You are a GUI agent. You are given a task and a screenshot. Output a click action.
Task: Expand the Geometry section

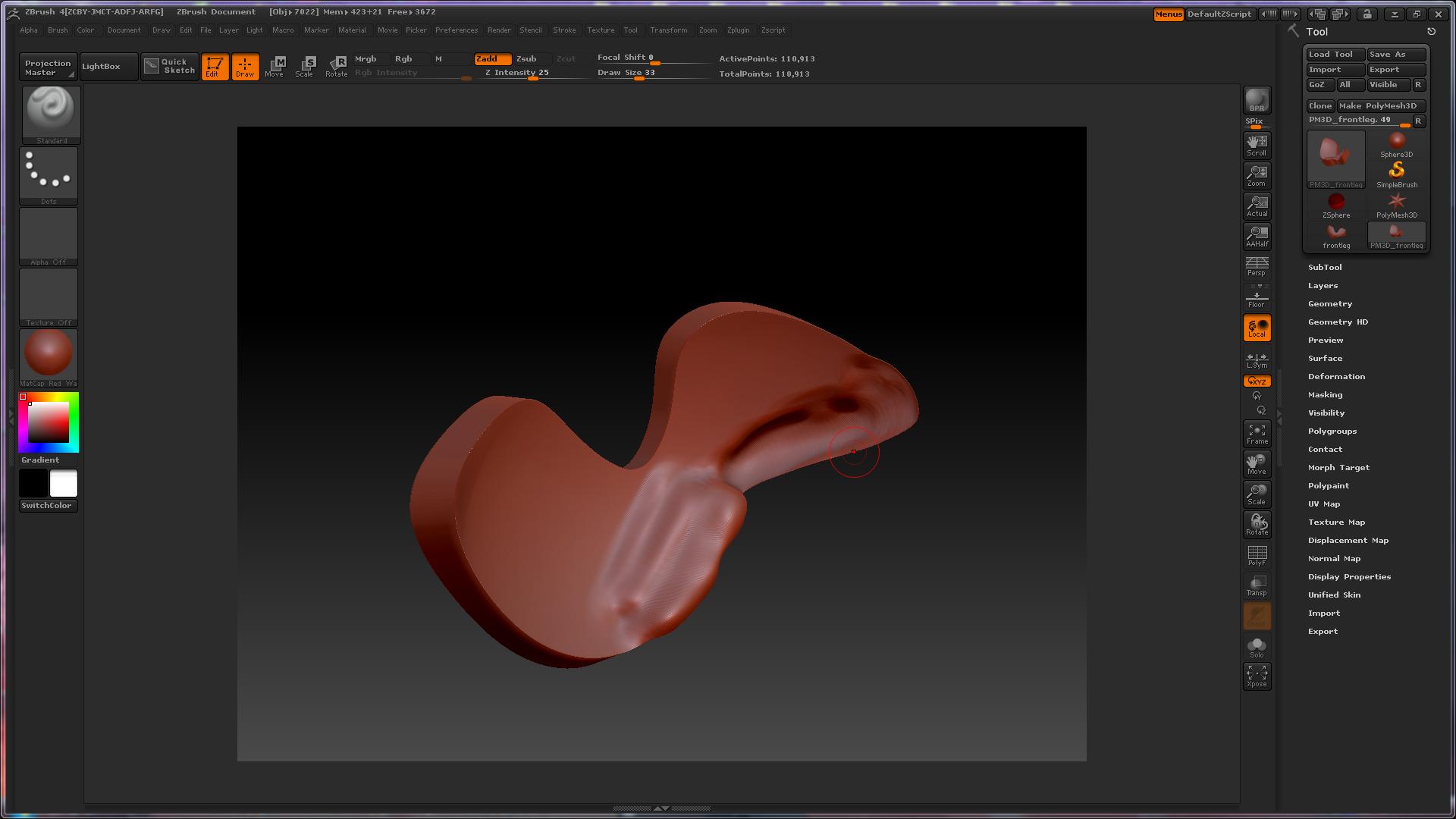1330,303
